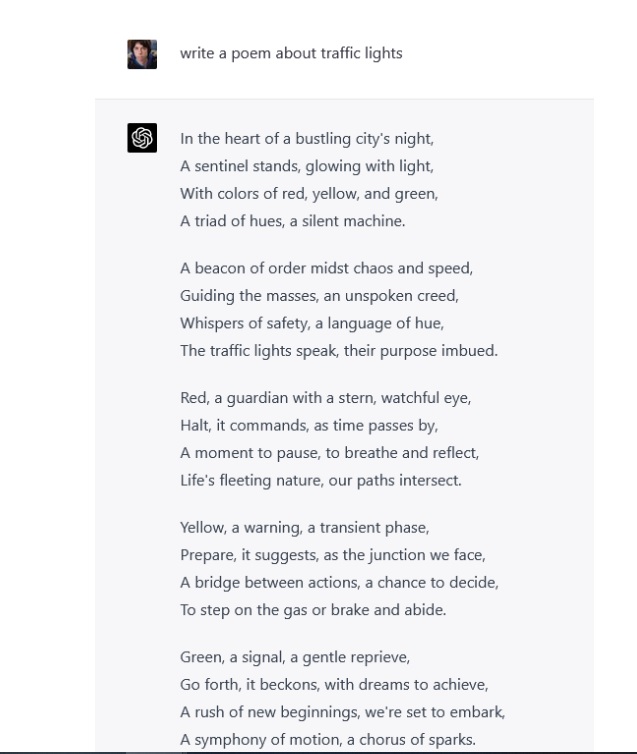Click the line 'In the heart of a bustling city's night'
The width and height of the screenshot is (637, 754).
pyautogui.click(x=307, y=138)
